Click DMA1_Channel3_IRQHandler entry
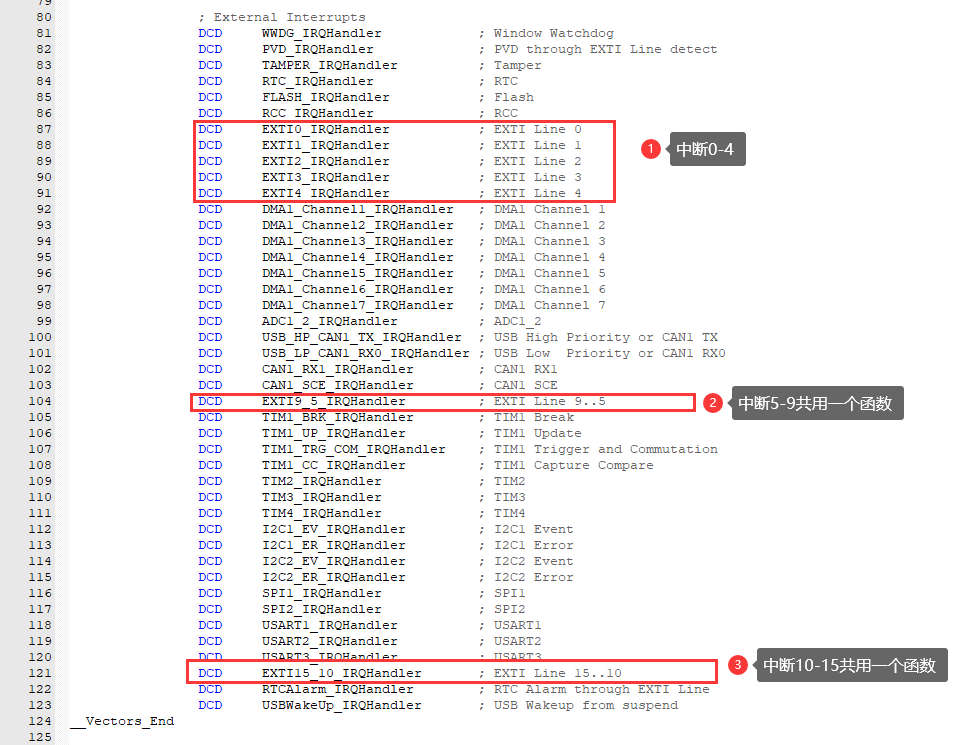The height and width of the screenshot is (745, 970). pos(358,242)
